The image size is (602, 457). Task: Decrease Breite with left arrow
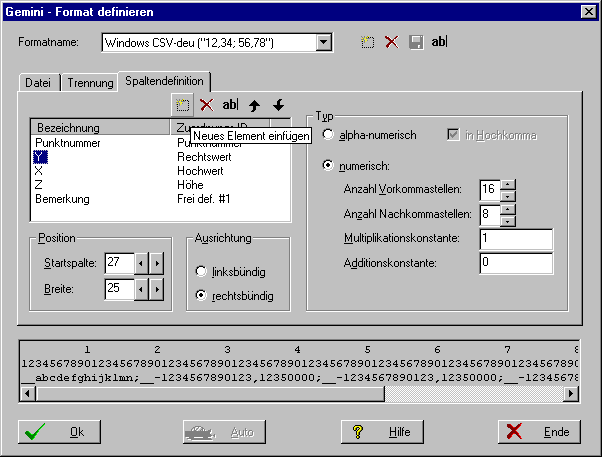(x=141, y=289)
